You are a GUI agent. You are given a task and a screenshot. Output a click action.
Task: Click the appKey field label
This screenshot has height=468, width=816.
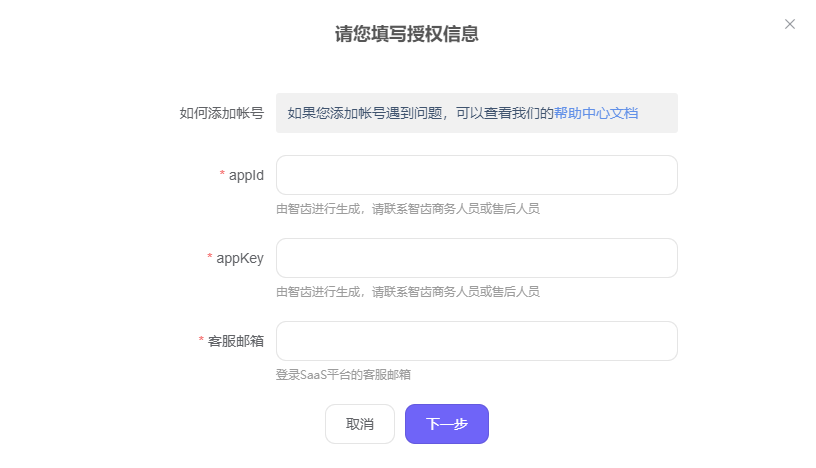[x=240, y=259]
